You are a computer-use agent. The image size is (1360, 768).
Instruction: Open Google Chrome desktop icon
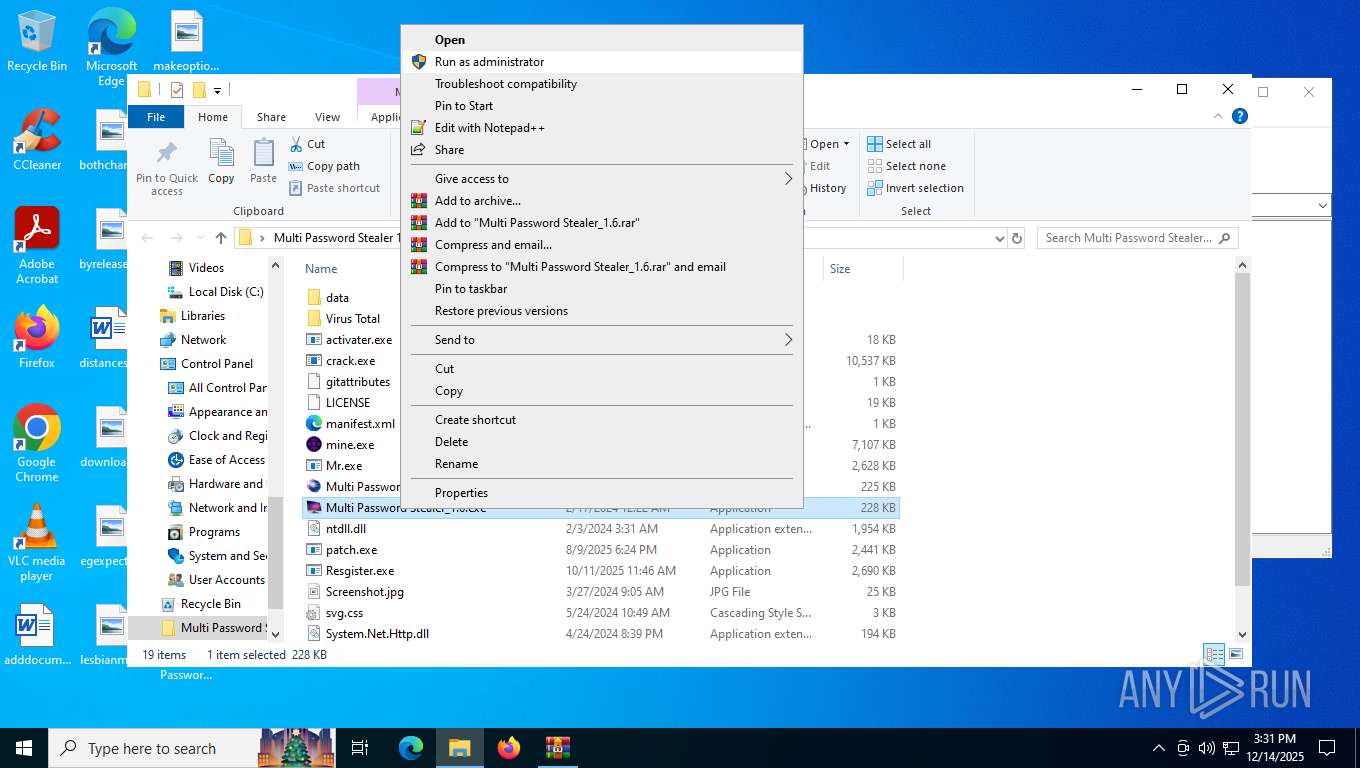37,443
